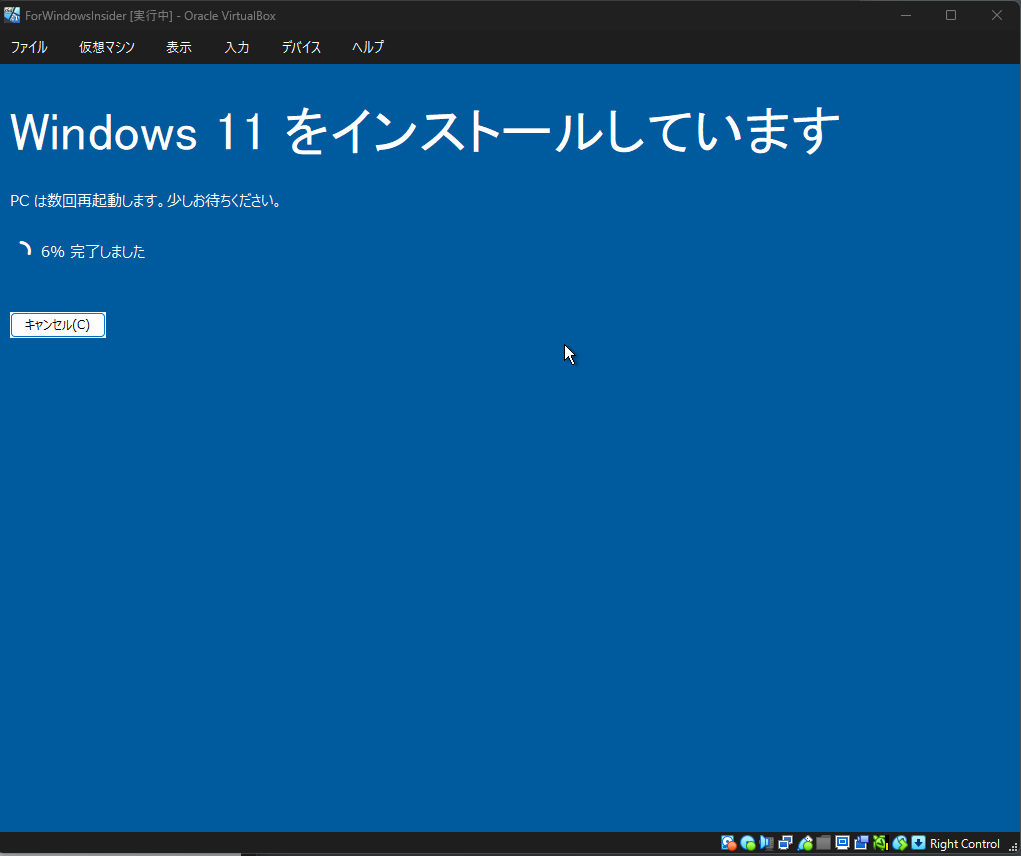1021x856 pixels.
Task: Close the VirtualBox window
Action: pos(997,15)
